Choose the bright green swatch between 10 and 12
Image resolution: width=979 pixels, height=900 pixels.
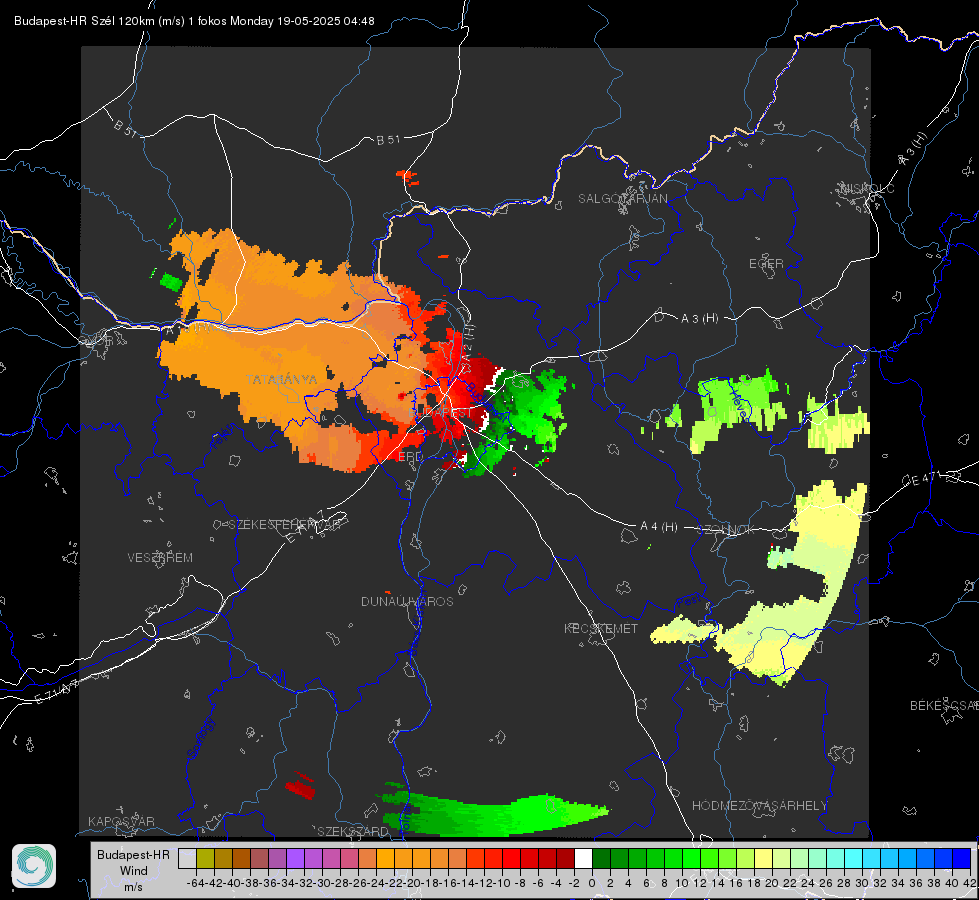pyautogui.click(x=691, y=859)
